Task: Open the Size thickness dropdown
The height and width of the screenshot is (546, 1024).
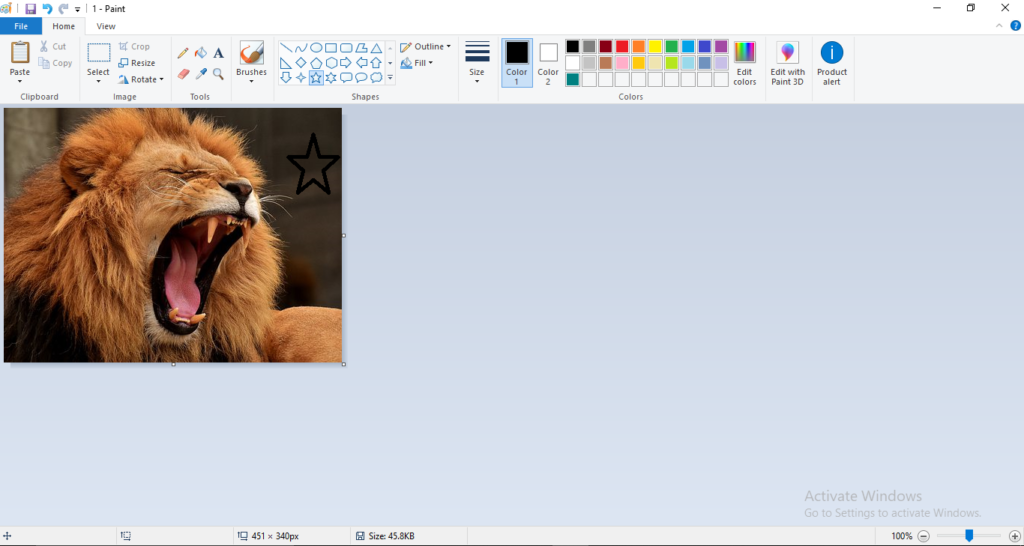Action: pyautogui.click(x=477, y=62)
